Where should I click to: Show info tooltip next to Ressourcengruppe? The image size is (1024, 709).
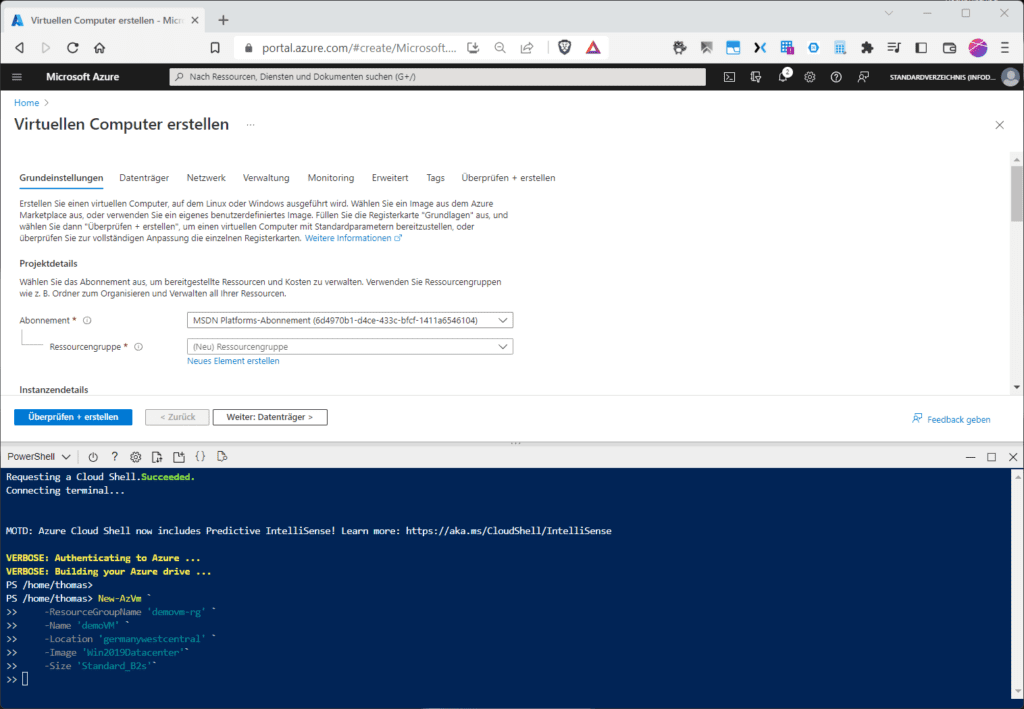[138, 347]
